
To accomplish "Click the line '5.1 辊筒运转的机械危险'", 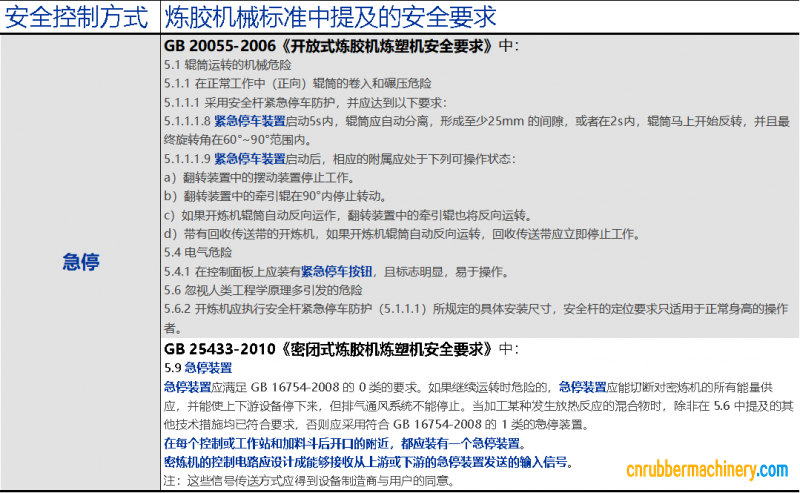I will 228,65.
